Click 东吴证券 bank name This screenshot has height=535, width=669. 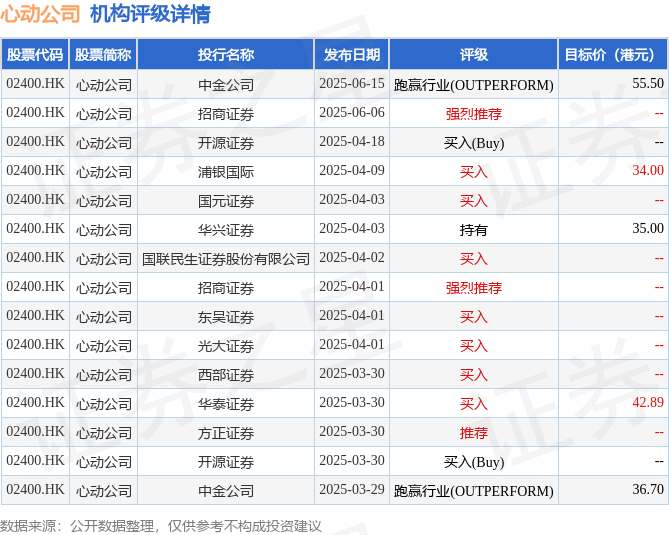(x=226, y=317)
